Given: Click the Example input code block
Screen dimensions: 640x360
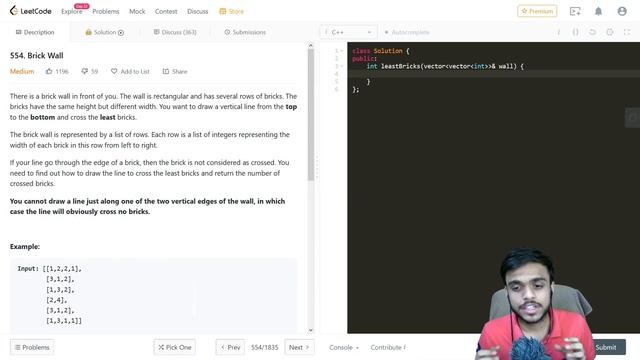Looking at the screenshot, I should coord(153,295).
